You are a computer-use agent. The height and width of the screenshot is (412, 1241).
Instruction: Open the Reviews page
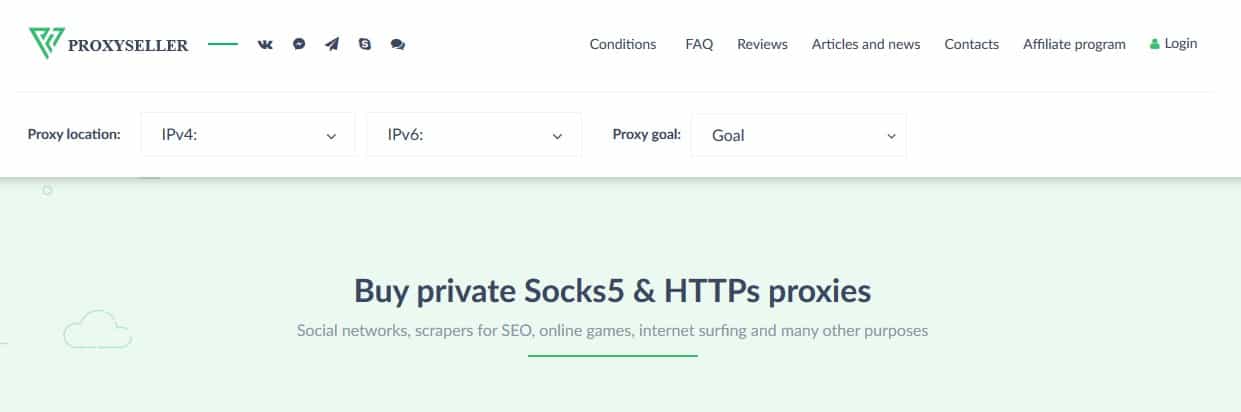pyautogui.click(x=762, y=44)
